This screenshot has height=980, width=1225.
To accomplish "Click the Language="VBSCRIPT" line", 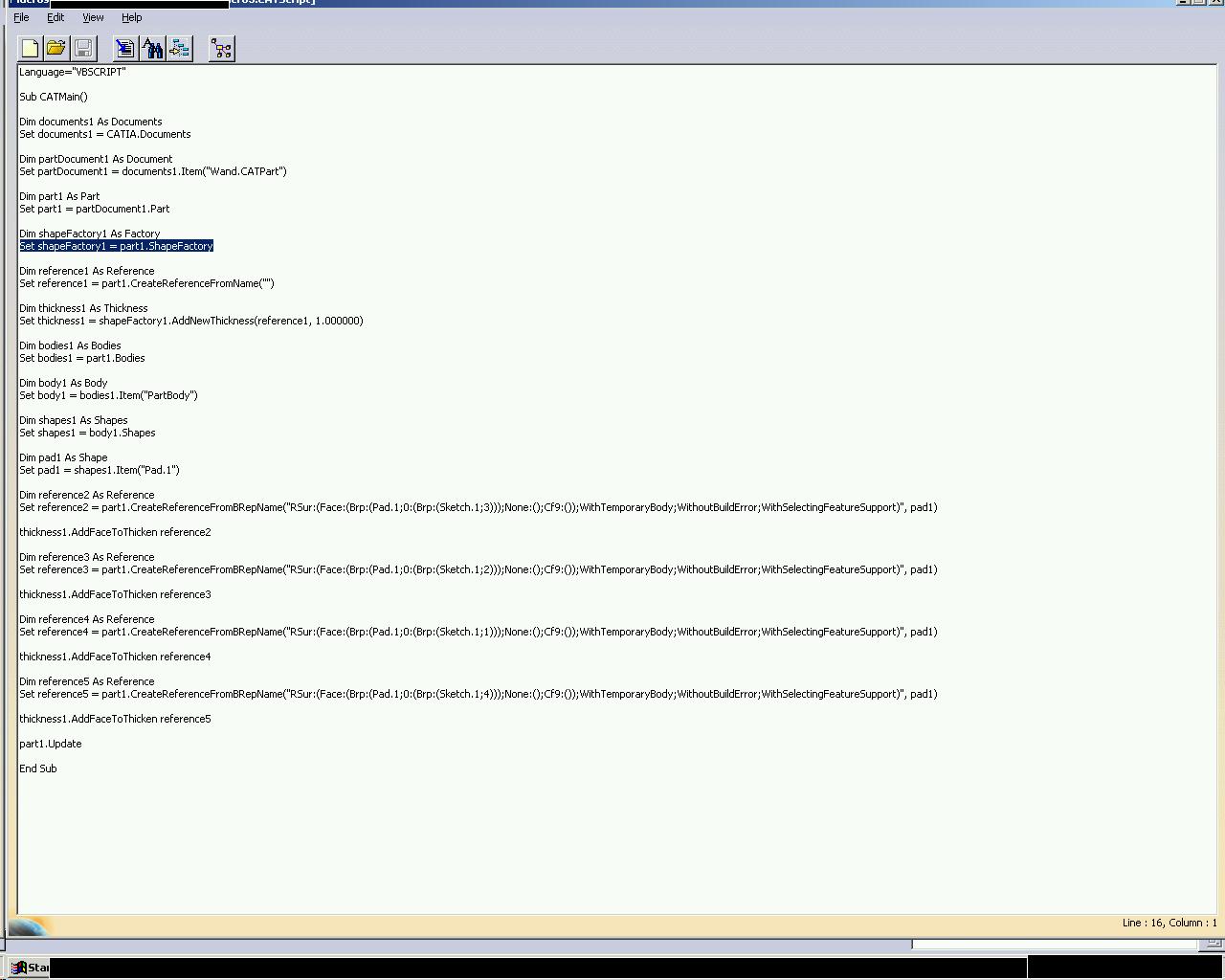I will click(73, 72).
